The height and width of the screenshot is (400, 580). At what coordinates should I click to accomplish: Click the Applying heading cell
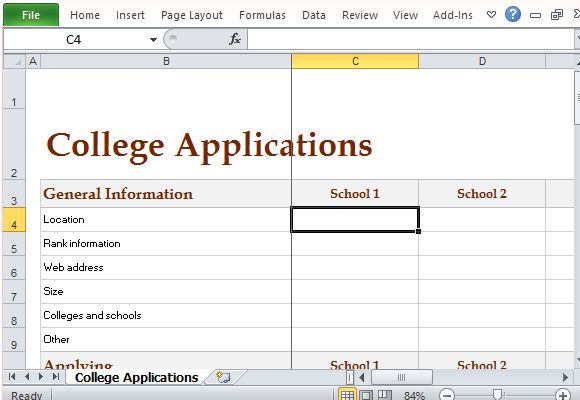tap(166, 361)
